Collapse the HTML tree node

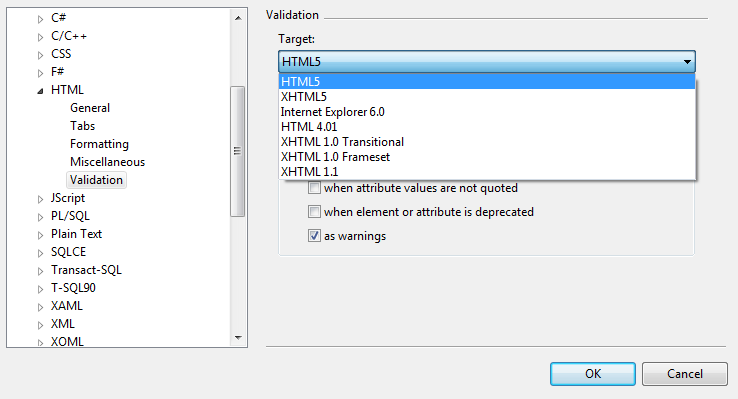40,91
